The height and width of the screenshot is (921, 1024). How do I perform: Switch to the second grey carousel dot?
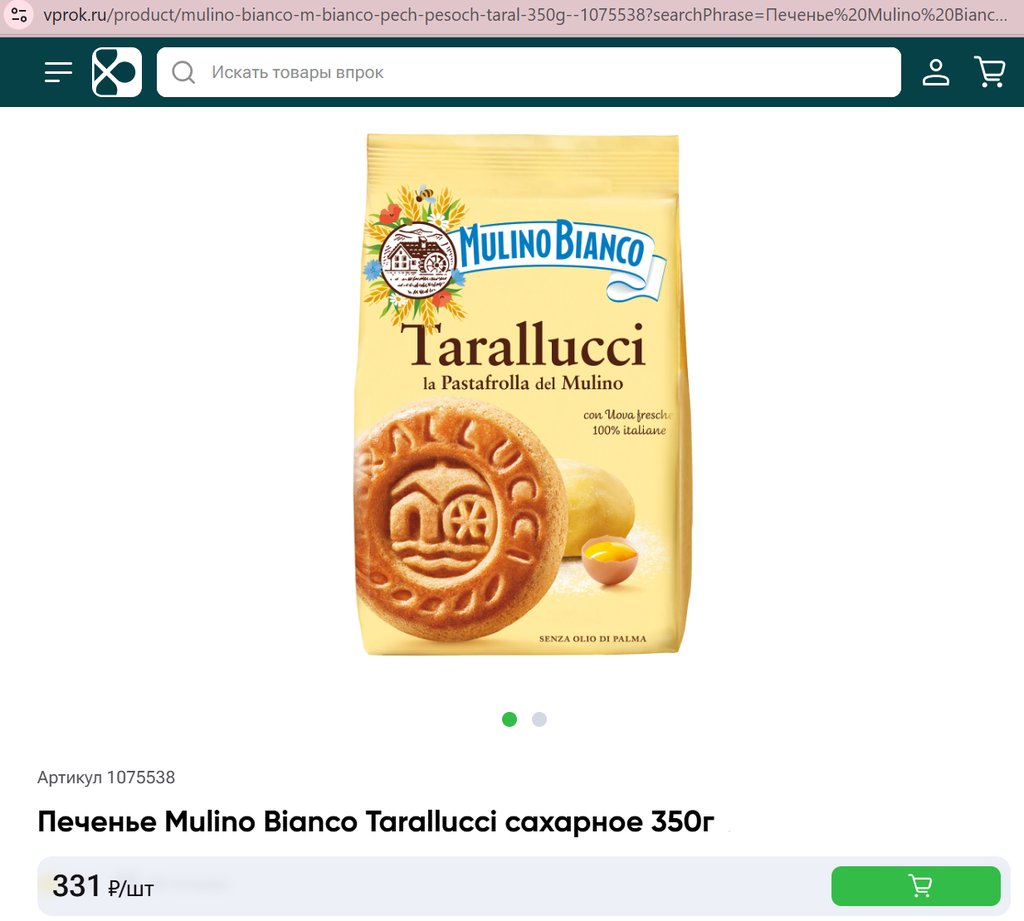pos(539,719)
